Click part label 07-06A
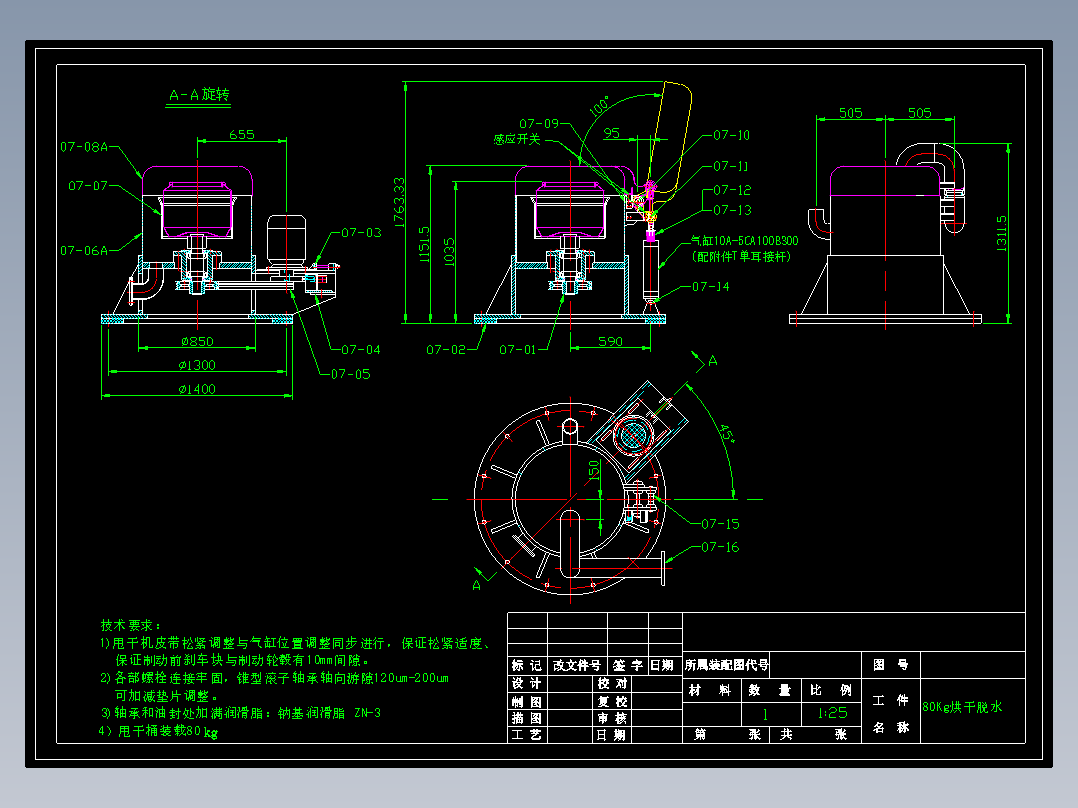Viewport: 1078px width, 808px height. (84, 250)
